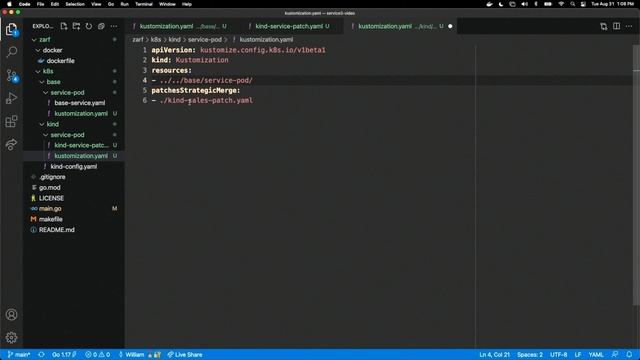Refresh the Explorer file tree
This screenshot has width=640, height=360.
click(x=89, y=26)
